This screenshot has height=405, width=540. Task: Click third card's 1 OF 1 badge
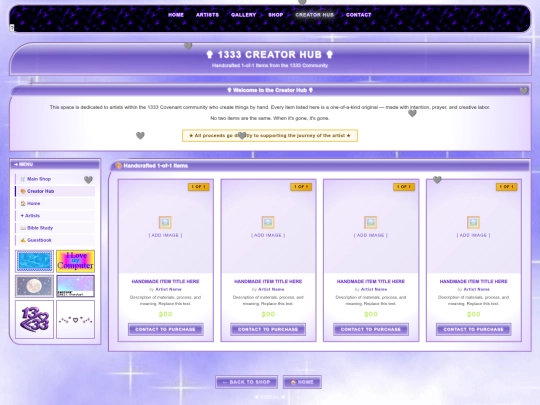(x=404, y=187)
